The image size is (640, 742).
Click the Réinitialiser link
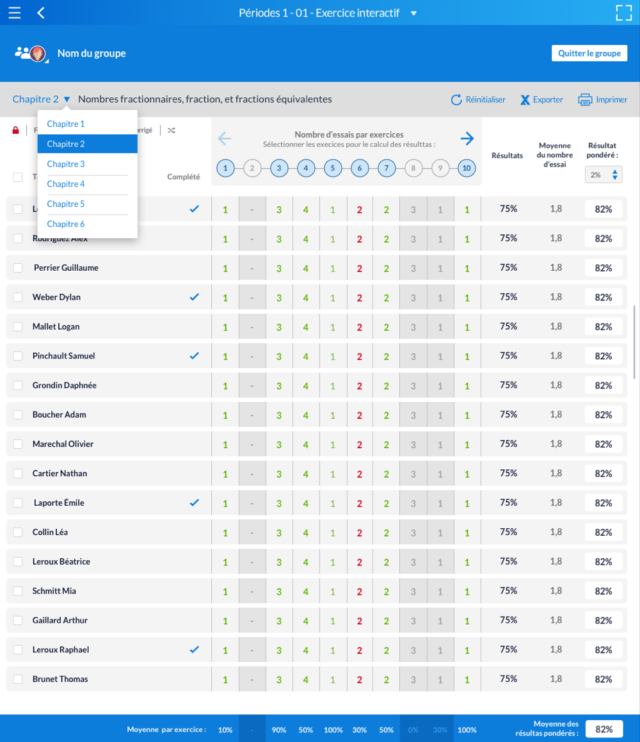pos(478,100)
